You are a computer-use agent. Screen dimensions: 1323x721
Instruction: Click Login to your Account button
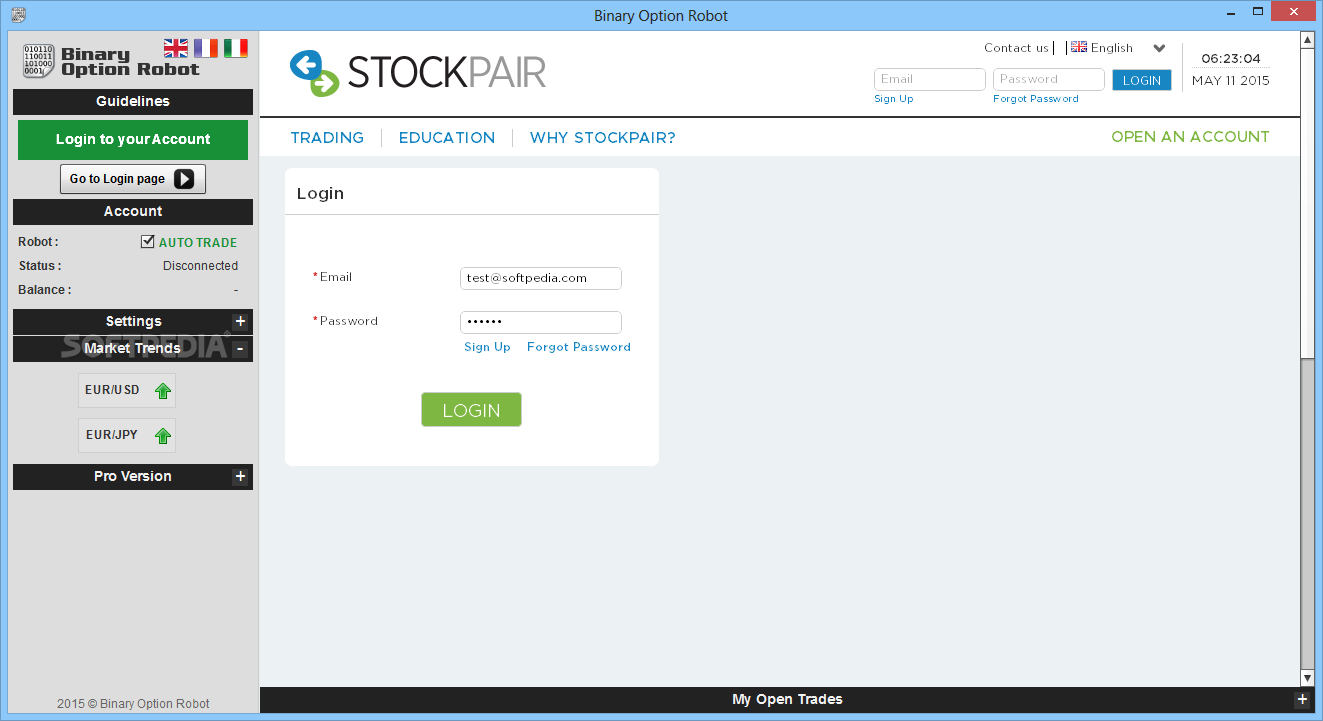point(133,139)
